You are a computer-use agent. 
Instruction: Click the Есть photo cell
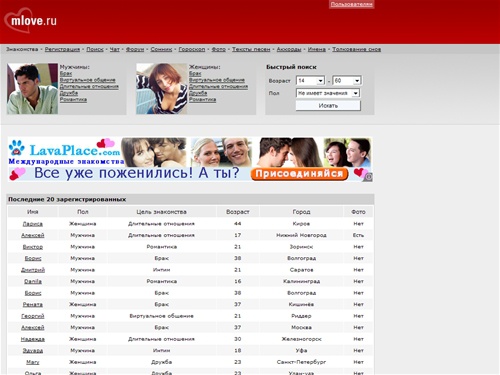pyautogui.click(x=358, y=235)
